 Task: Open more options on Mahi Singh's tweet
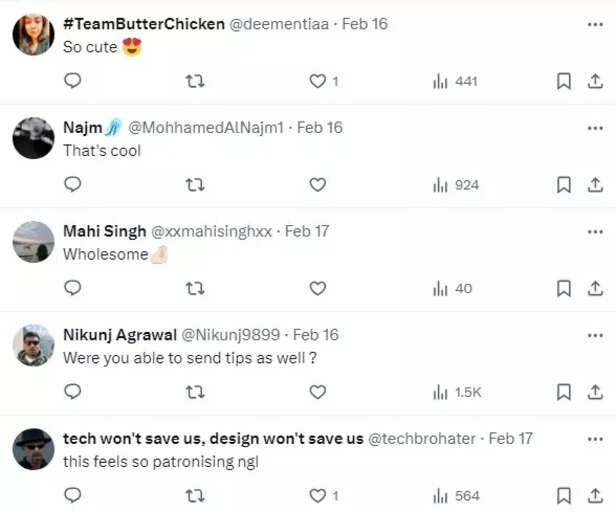coord(595,231)
